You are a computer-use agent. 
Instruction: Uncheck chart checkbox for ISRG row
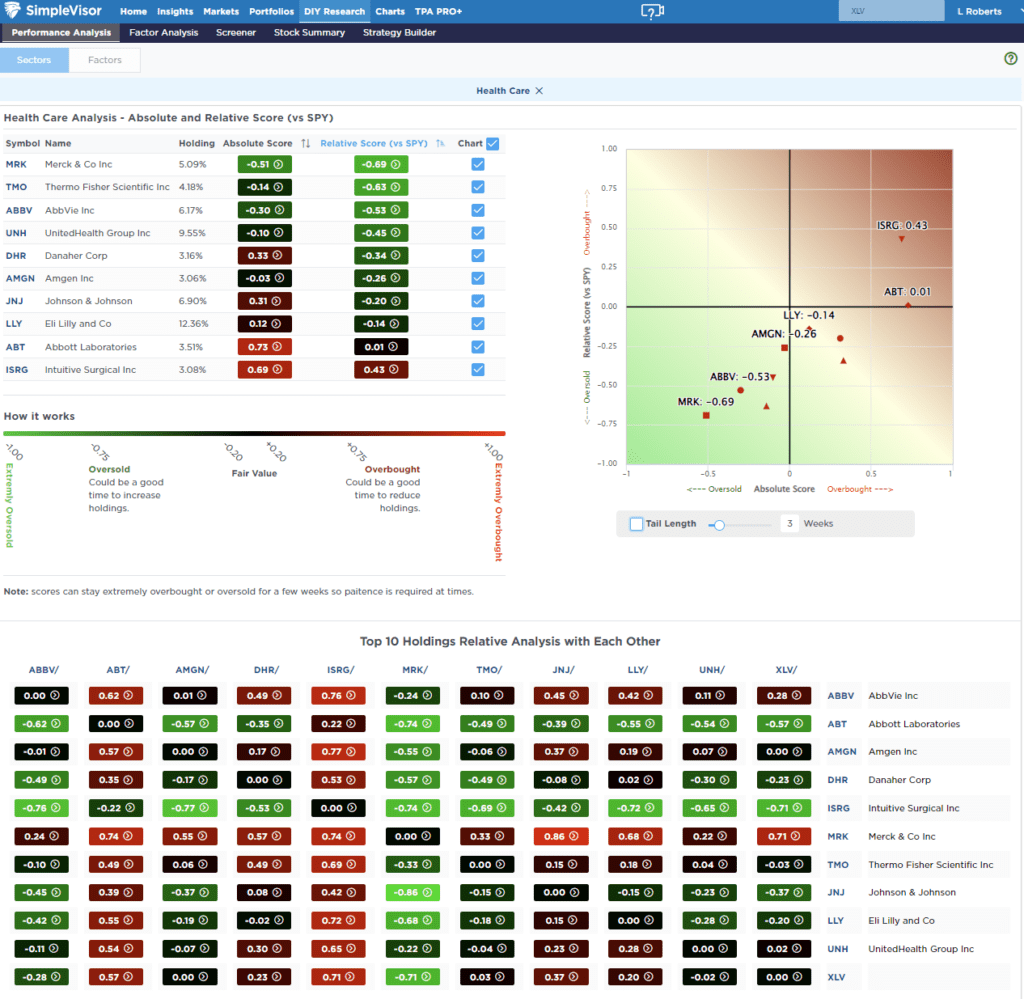(x=478, y=370)
